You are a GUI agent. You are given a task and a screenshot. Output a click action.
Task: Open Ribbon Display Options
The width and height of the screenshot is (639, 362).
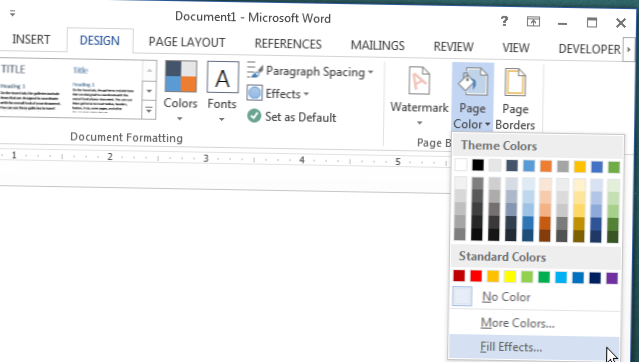tap(533, 22)
